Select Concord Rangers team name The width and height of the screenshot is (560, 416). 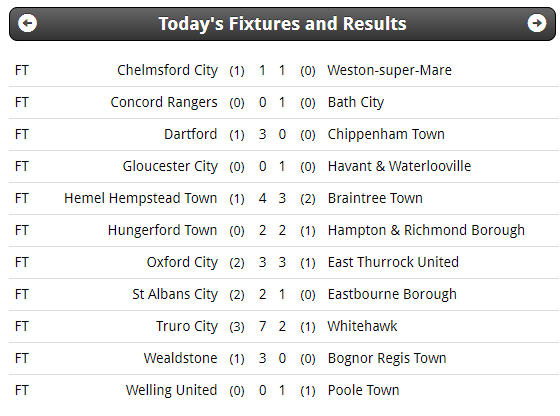tap(164, 102)
